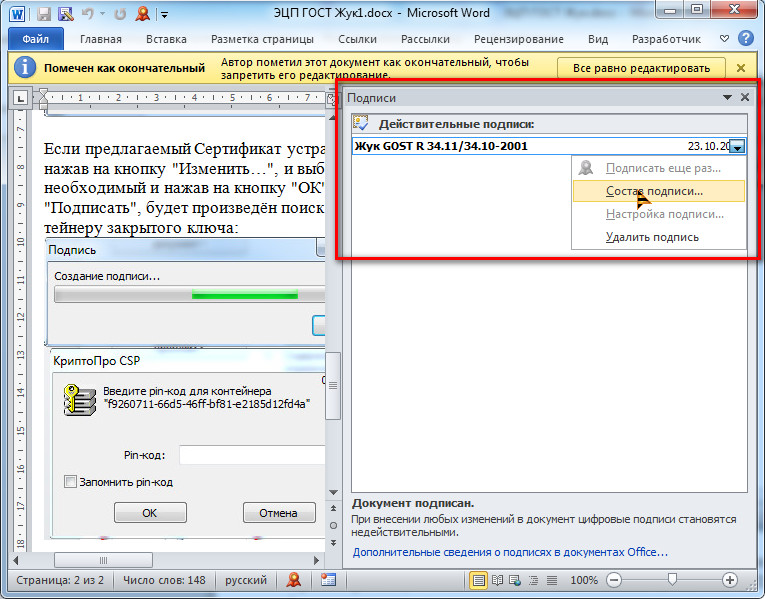The image size is (765, 599).
Task: Click the red signature ribbon icon in toolbar
Action: [142, 14]
